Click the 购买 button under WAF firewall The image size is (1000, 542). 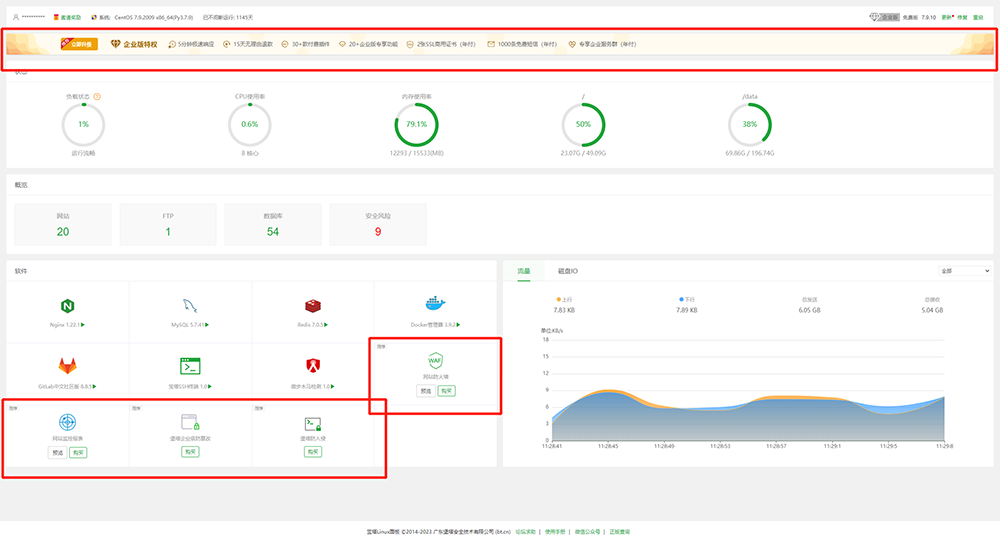pos(446,391)
